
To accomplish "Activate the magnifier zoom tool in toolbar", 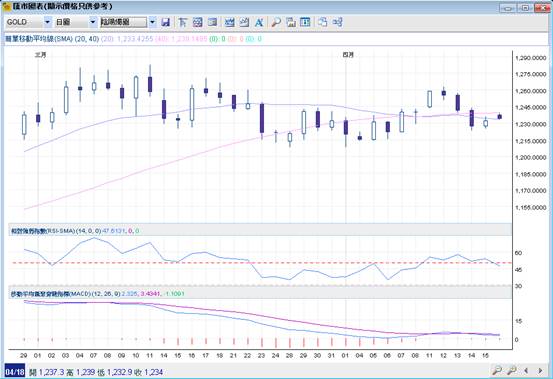I will tap(276, 22).
